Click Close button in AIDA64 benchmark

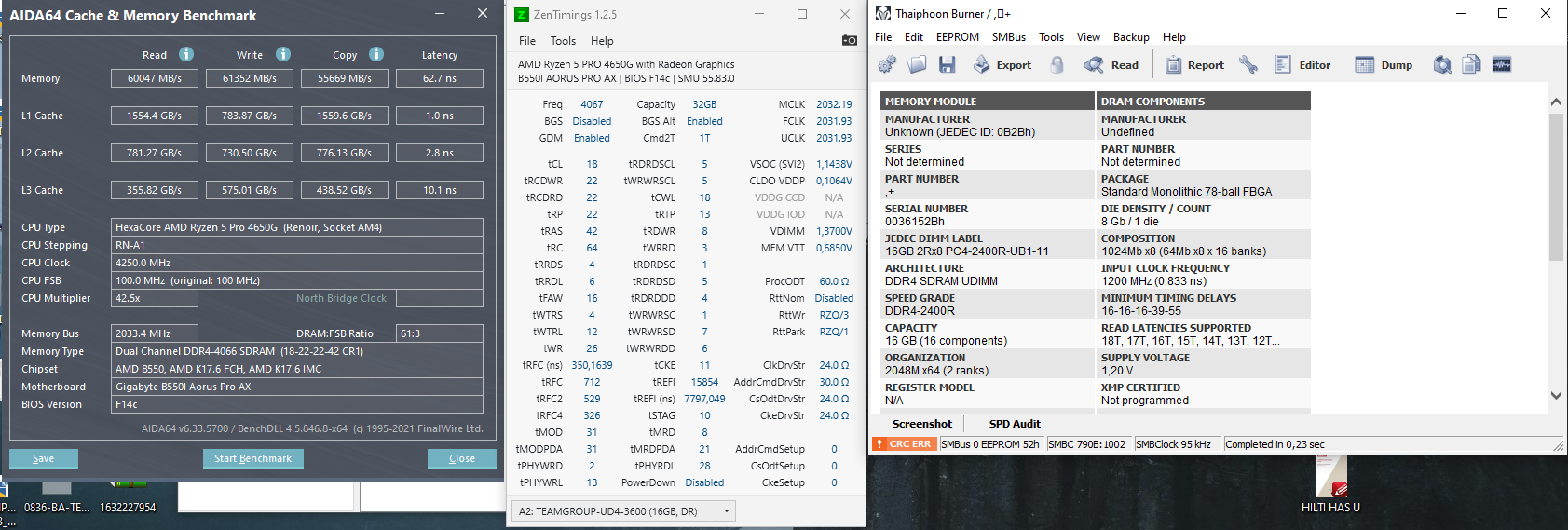(x=462, y=458)
